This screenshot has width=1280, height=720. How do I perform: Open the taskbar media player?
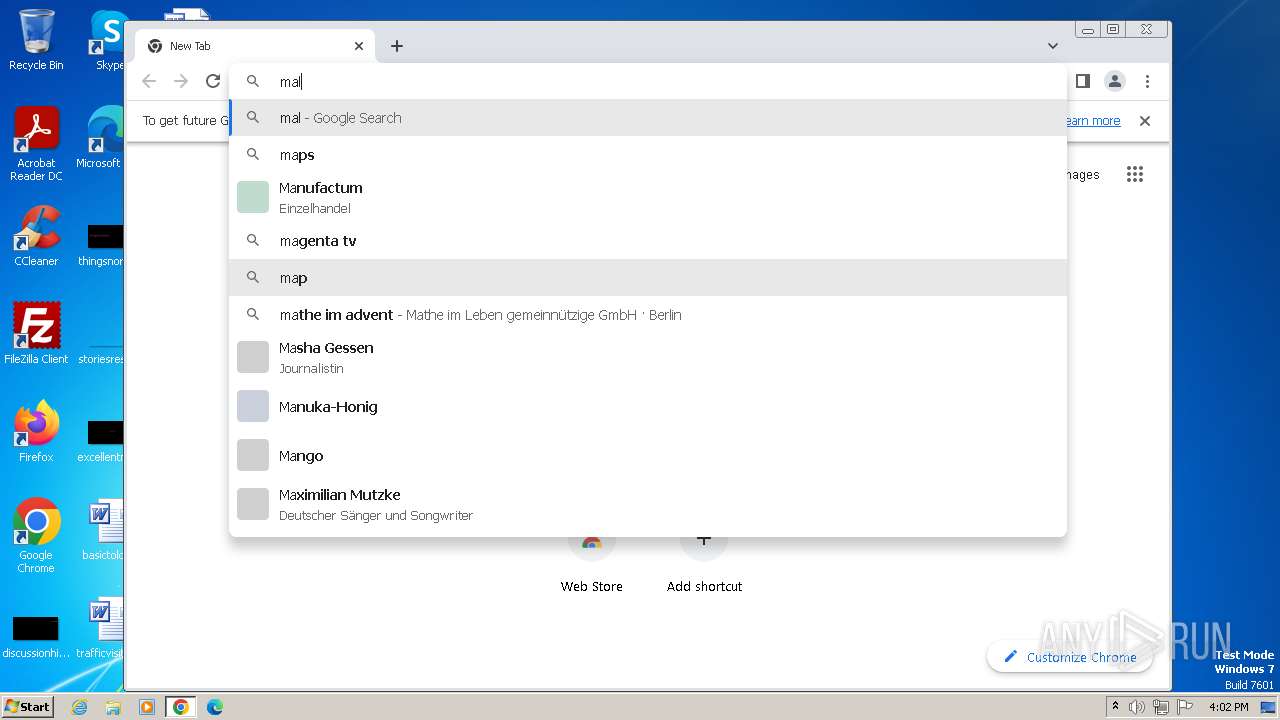147,707
